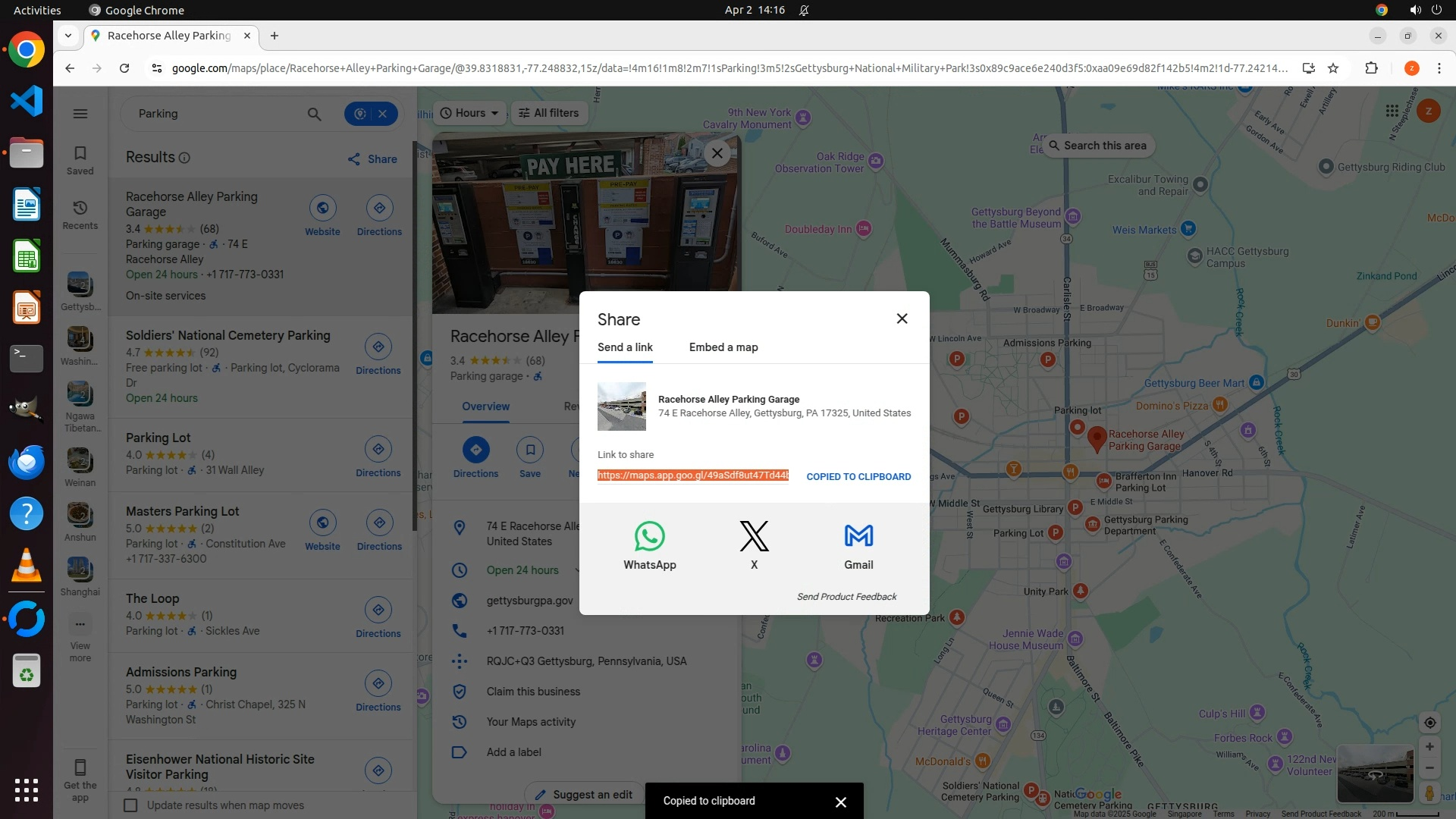Click the share link text field

click(x=692, y=475)
